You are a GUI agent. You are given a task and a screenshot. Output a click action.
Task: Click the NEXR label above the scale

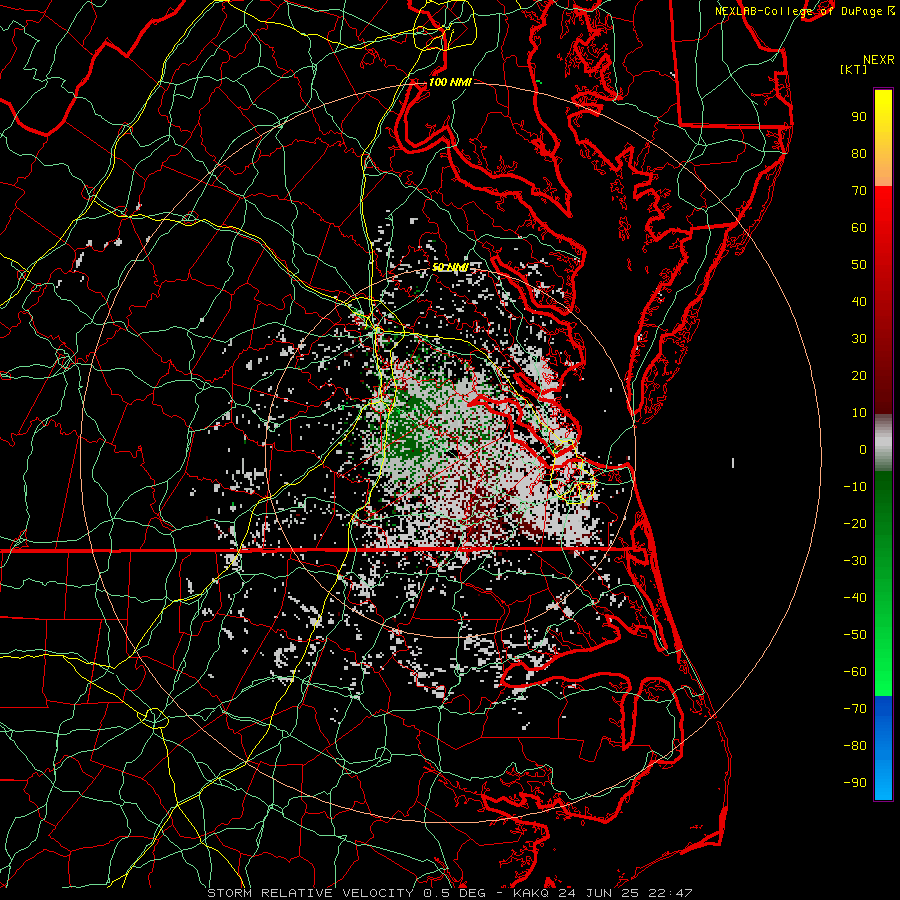(x=878, y=60)
